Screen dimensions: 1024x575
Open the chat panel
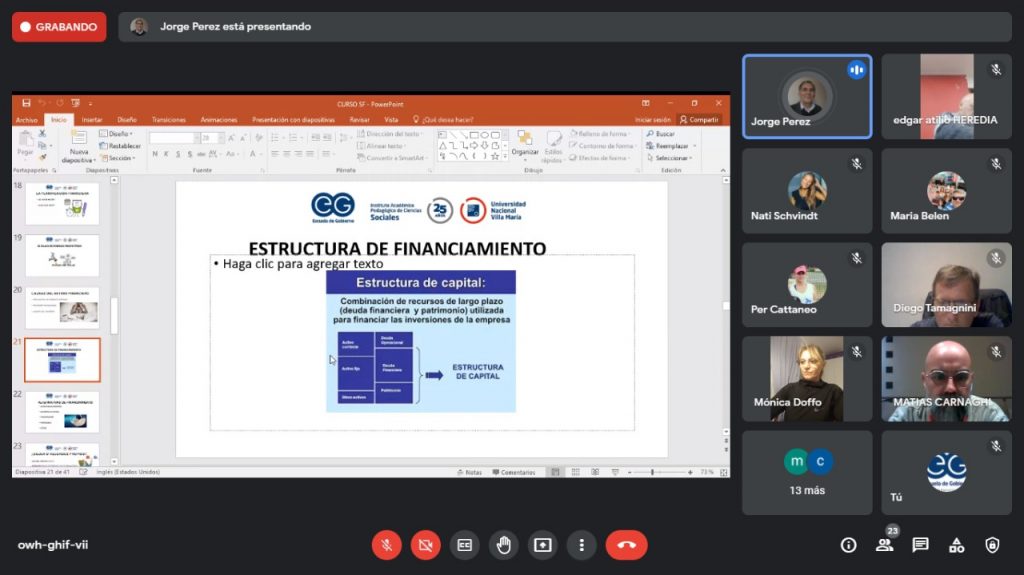920,545
